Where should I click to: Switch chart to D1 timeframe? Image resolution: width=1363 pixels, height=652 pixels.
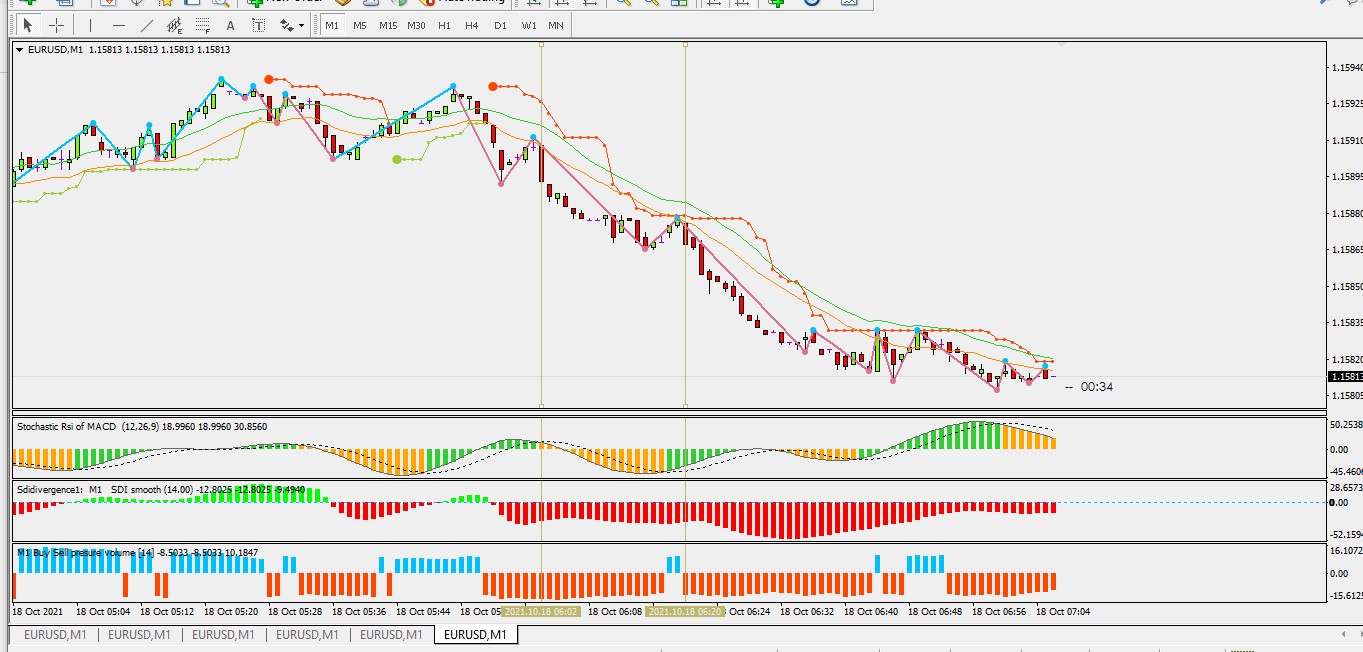pos(500,25)
